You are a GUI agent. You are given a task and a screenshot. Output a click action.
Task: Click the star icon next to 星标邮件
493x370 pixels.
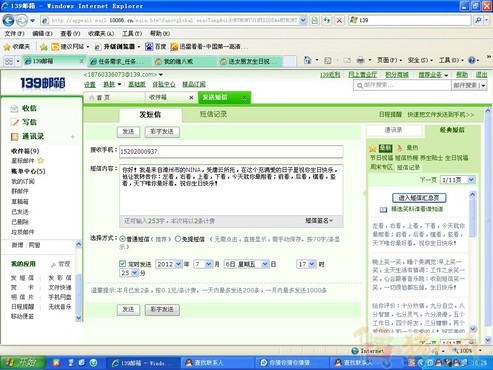pyautogui.click(x=41, y=161)
